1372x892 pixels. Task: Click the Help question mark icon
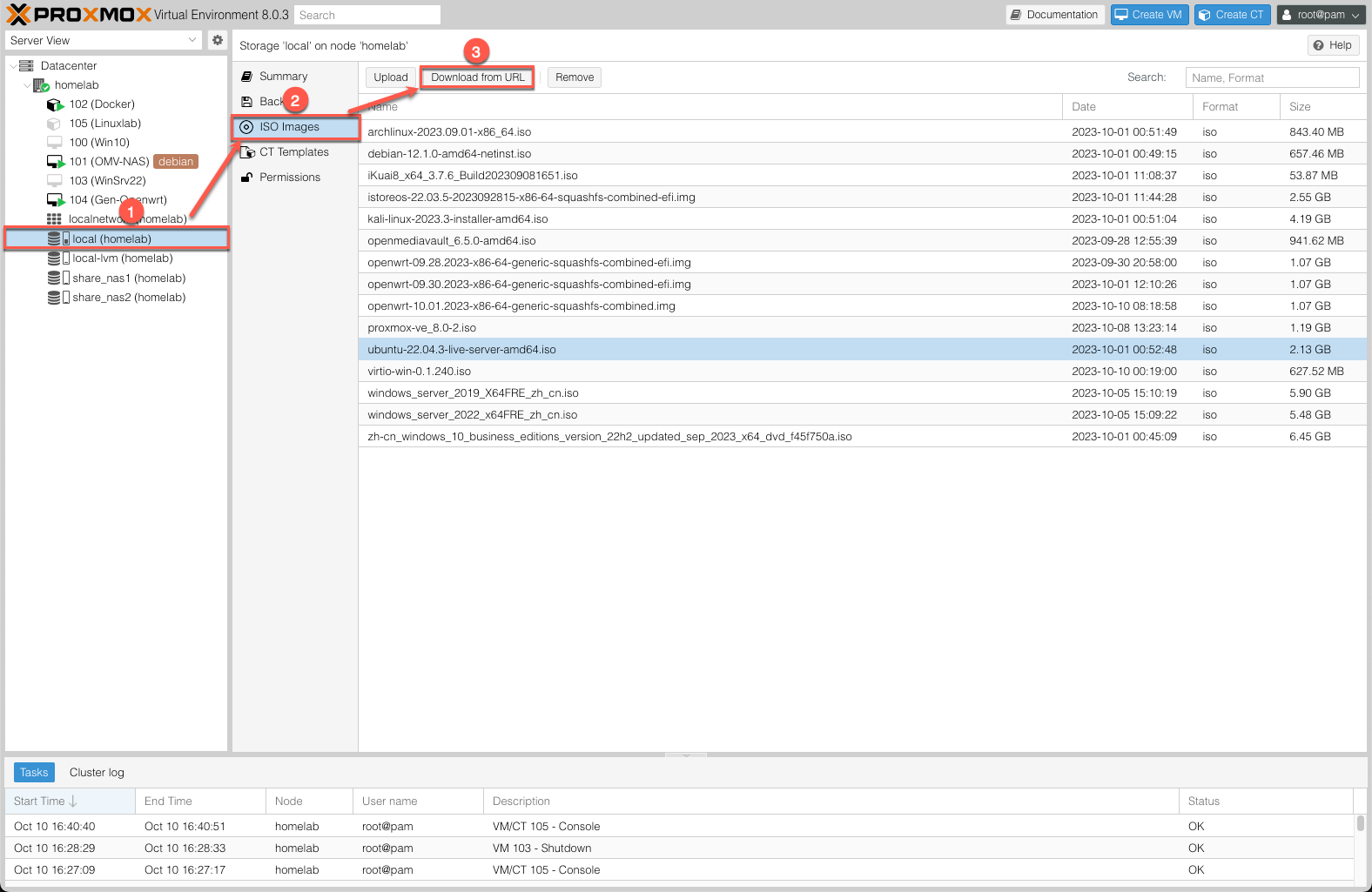1319,45
